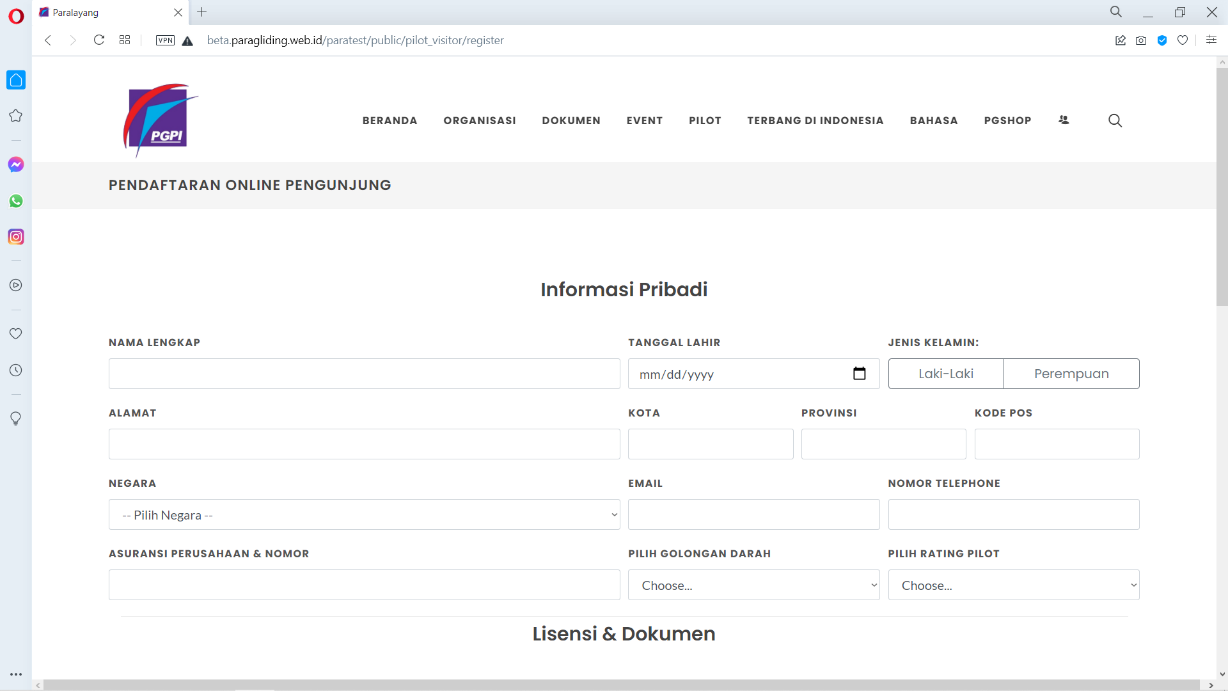Reload the page with refresh icon
This screenshot has height=691, width=1228.
pyautogui.click(x=99, y=40)
